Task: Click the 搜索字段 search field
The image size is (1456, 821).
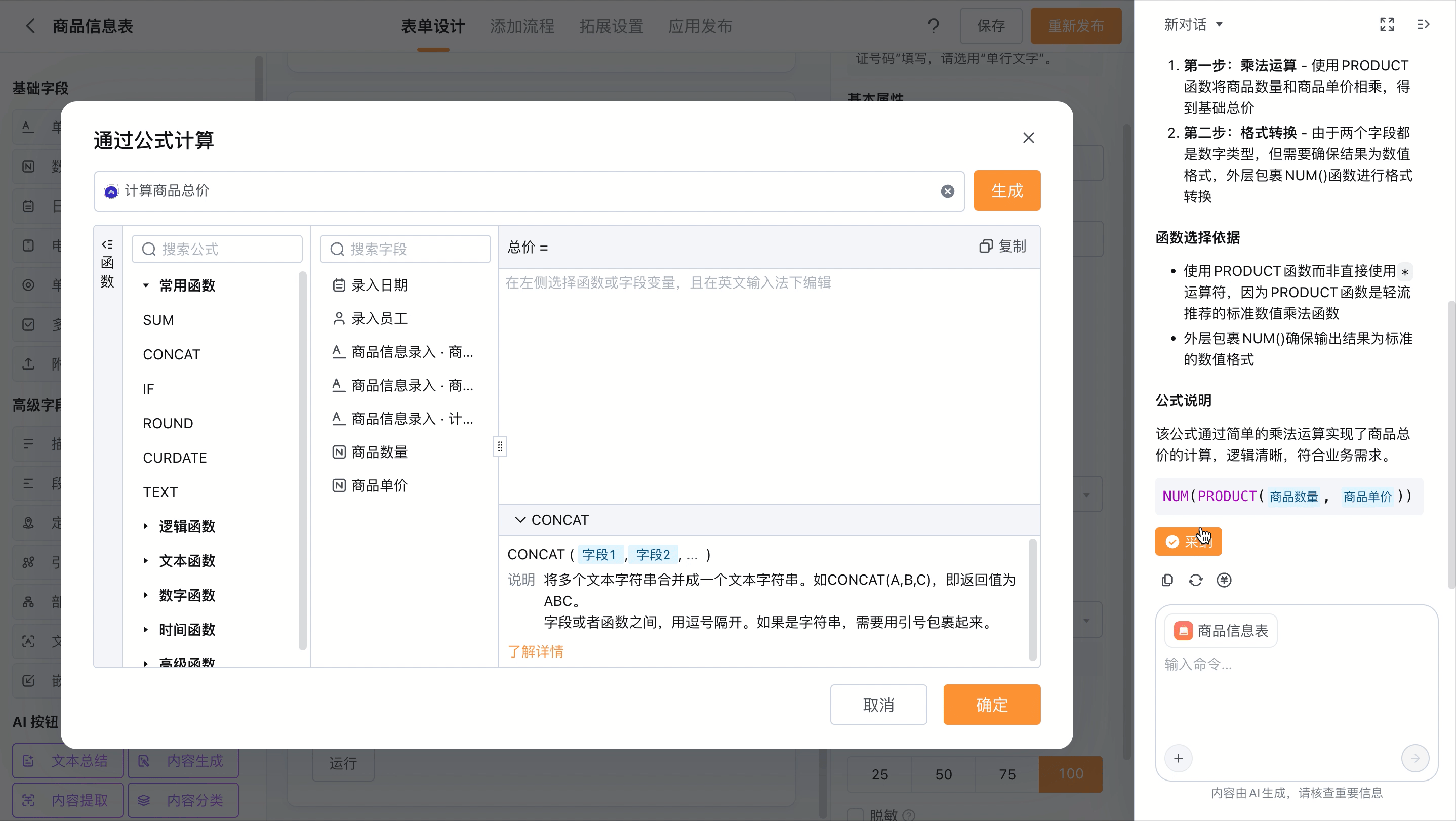Action: 406,249
